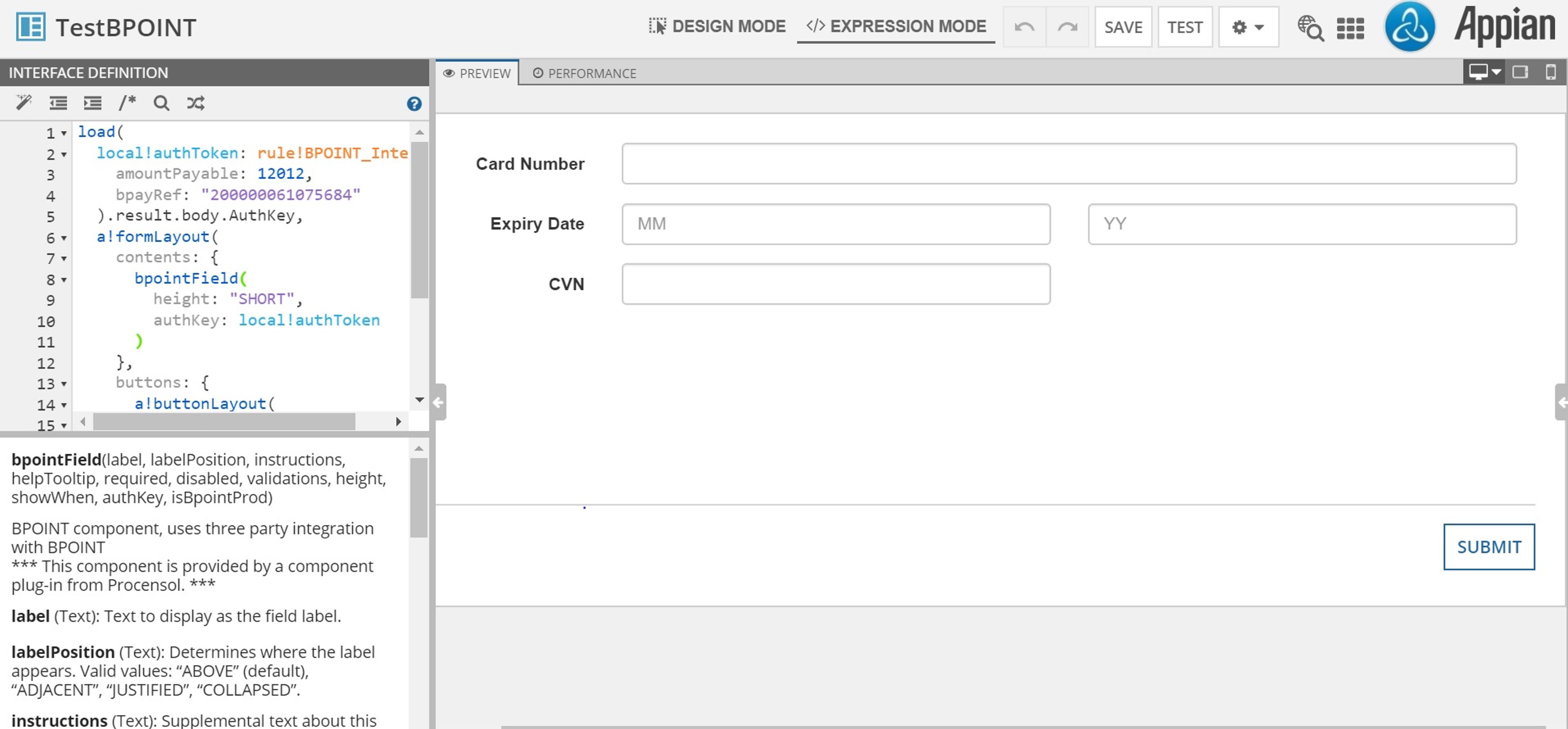Open the settings gear dropdown
This screenshot has height=729, width=1568.
tap(1248, 27)
